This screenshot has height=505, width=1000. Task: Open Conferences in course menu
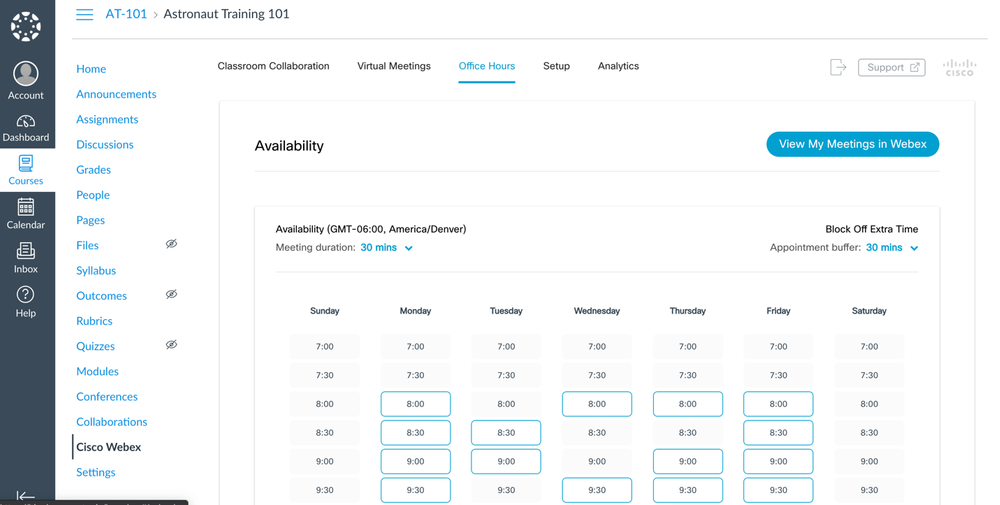click(x=107, y=396)
